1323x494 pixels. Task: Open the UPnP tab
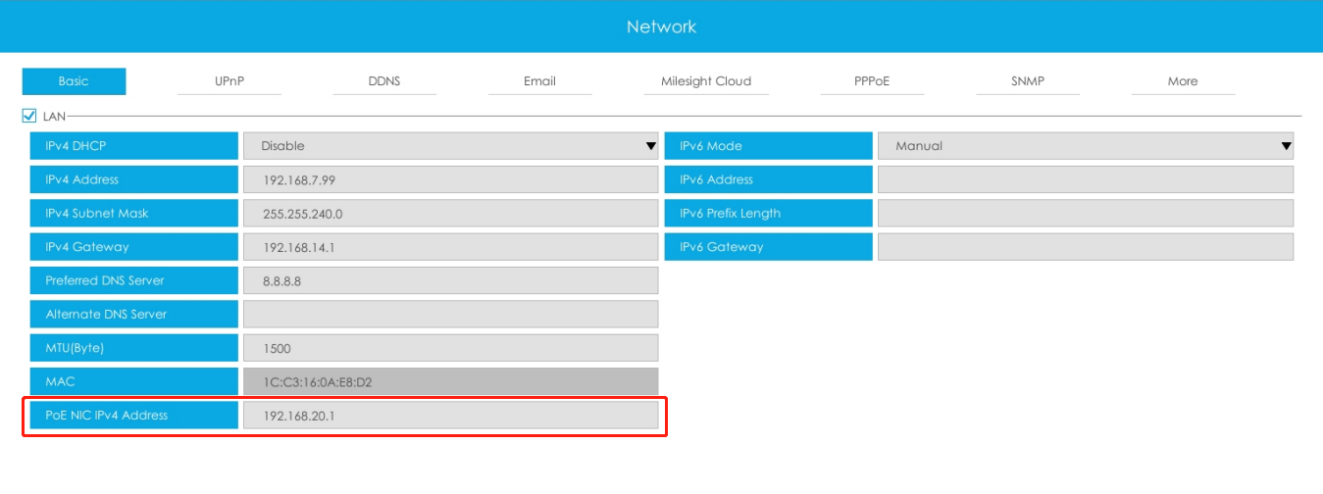coord(229,81)
